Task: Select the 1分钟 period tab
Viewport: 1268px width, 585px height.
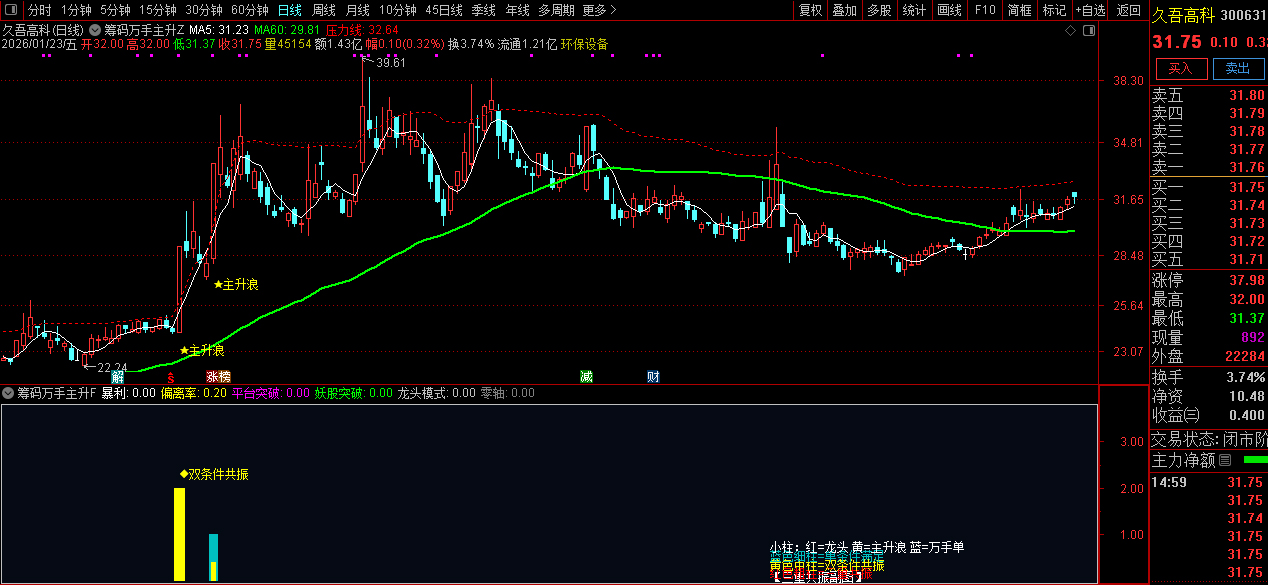Action: pyautogui.click(x=76, y=10)
